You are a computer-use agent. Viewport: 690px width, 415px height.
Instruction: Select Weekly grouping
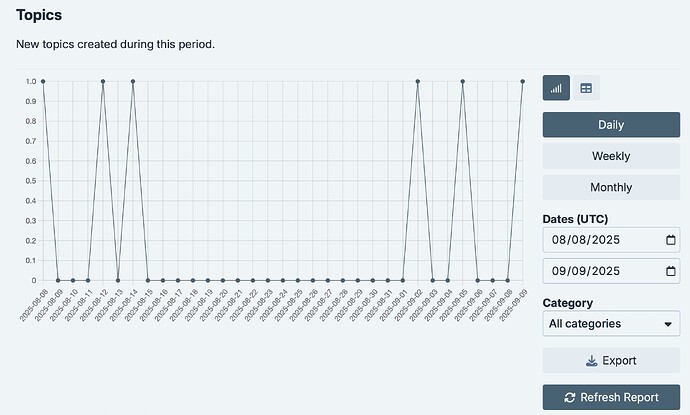(x=611, y=156)
